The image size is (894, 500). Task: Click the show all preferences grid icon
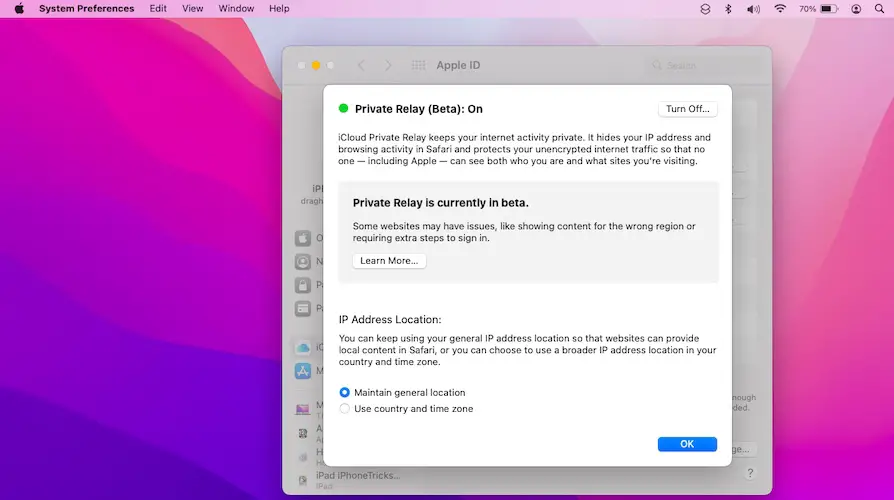pos(419,66)
